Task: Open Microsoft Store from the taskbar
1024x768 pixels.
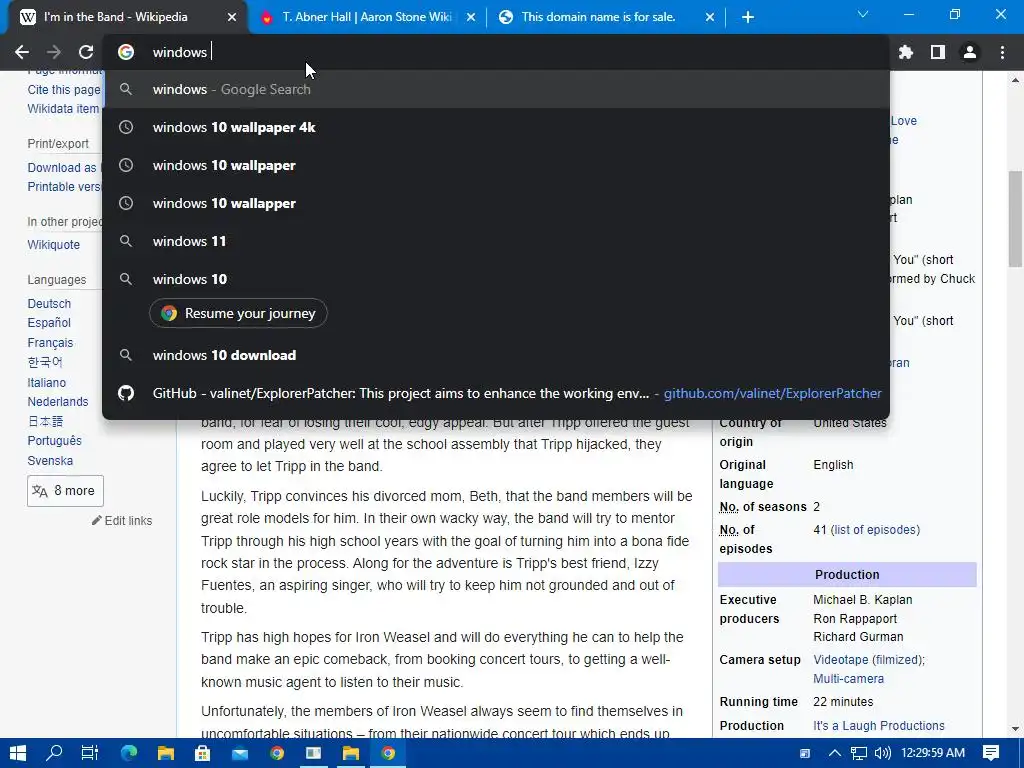Action: 202,753
